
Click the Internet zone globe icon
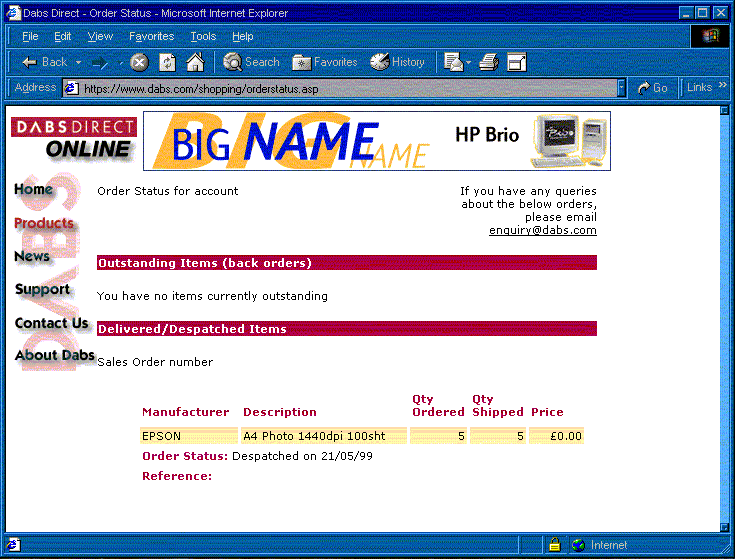click(579, 545)
